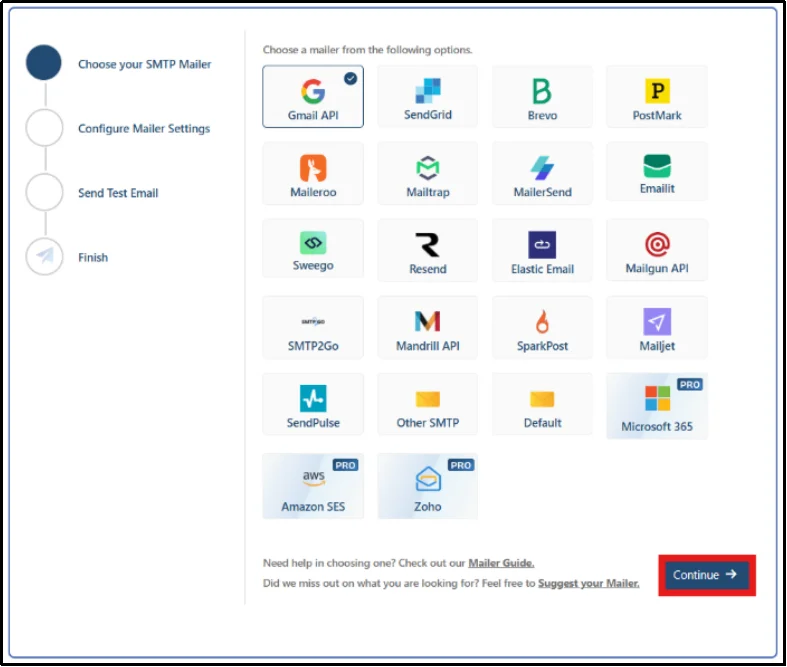This screenshot has height=667, width=787.
Task: Select the Emailit mailer
Action: [x=657, y=172]
